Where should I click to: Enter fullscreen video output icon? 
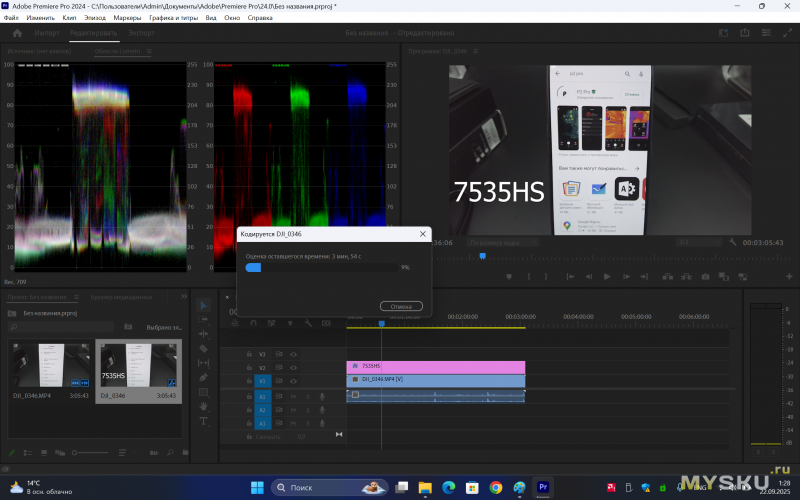point(787,33)
